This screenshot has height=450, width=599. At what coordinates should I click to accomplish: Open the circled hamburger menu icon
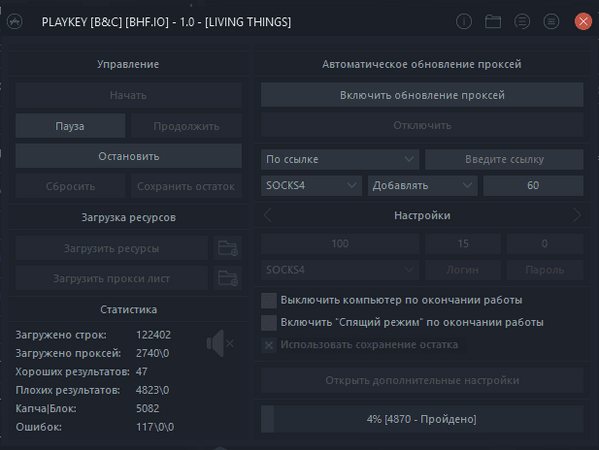551,21
